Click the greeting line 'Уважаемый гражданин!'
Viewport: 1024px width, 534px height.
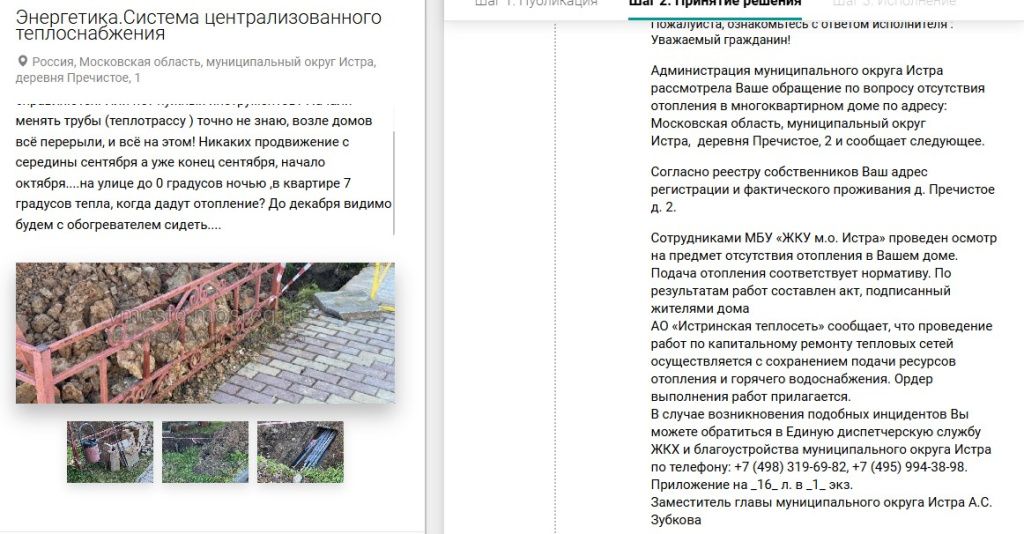click(x=720, y=40)
